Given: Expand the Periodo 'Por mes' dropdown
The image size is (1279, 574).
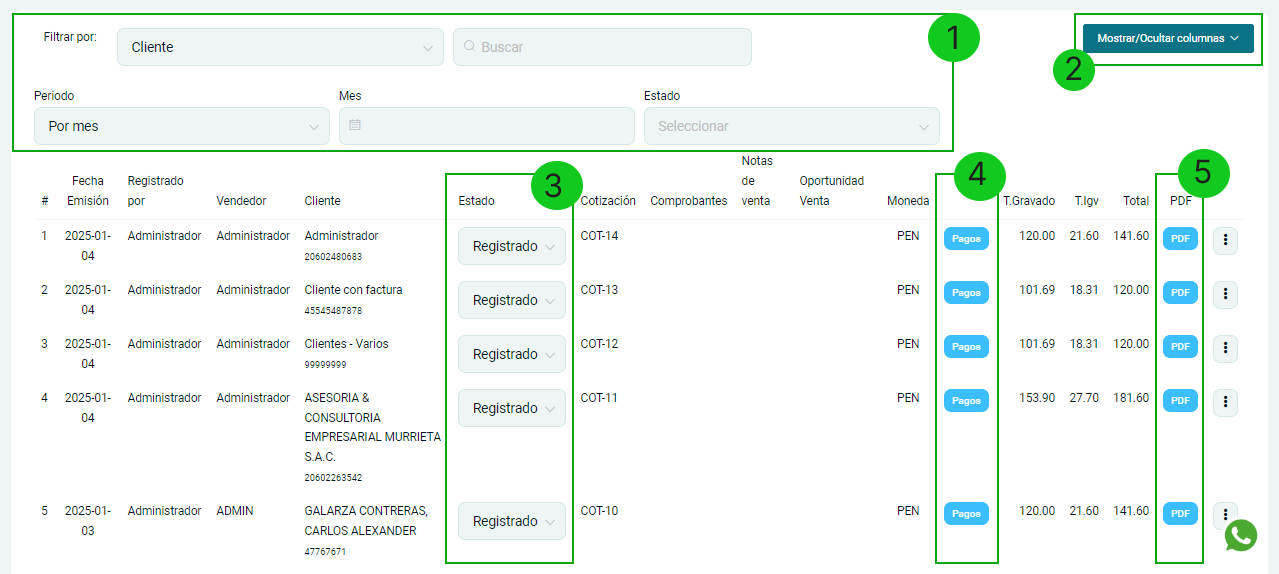Looking at the screenshot, I should pos(181,127).
